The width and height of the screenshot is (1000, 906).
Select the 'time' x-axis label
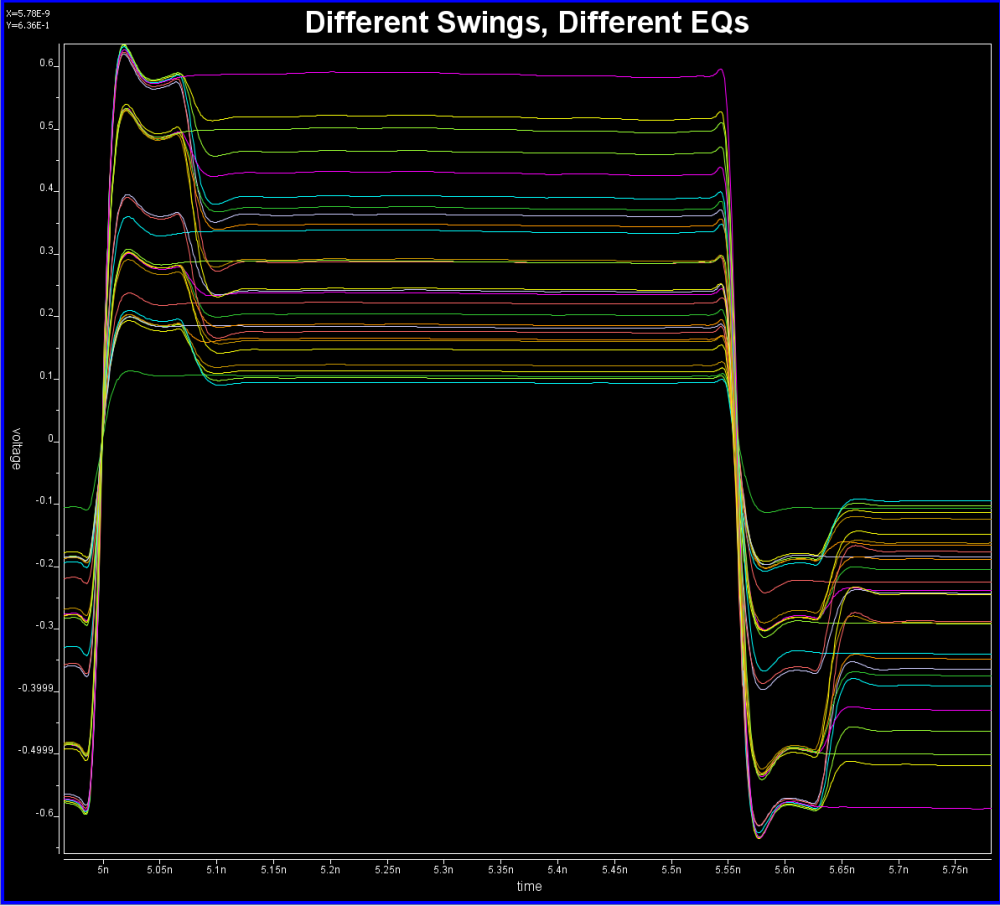pyautogui.click(x=529, y=887)
